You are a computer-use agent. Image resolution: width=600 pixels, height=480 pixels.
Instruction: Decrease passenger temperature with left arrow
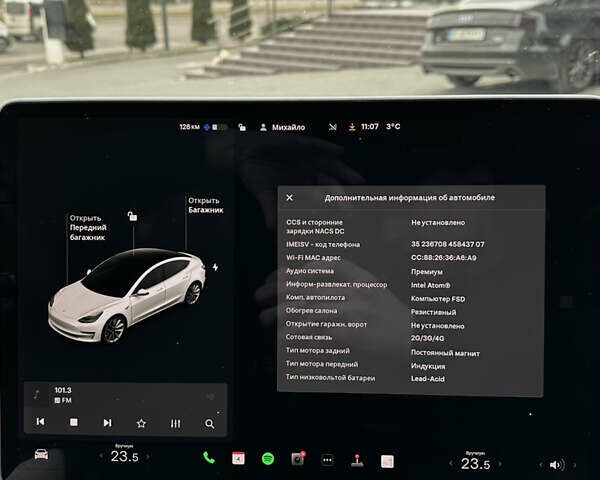[x=451, y=464]
